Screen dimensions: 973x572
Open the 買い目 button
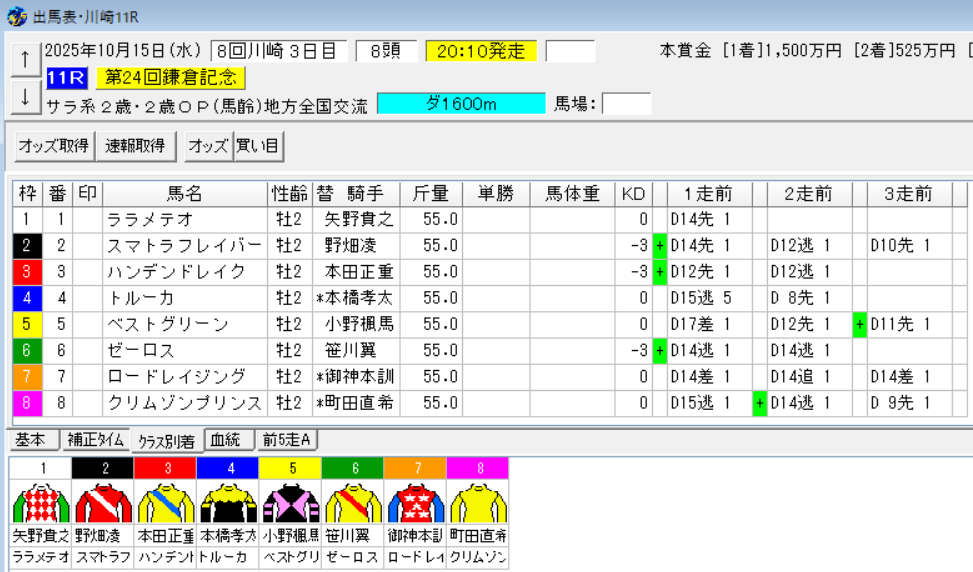[x=258, y=146]
